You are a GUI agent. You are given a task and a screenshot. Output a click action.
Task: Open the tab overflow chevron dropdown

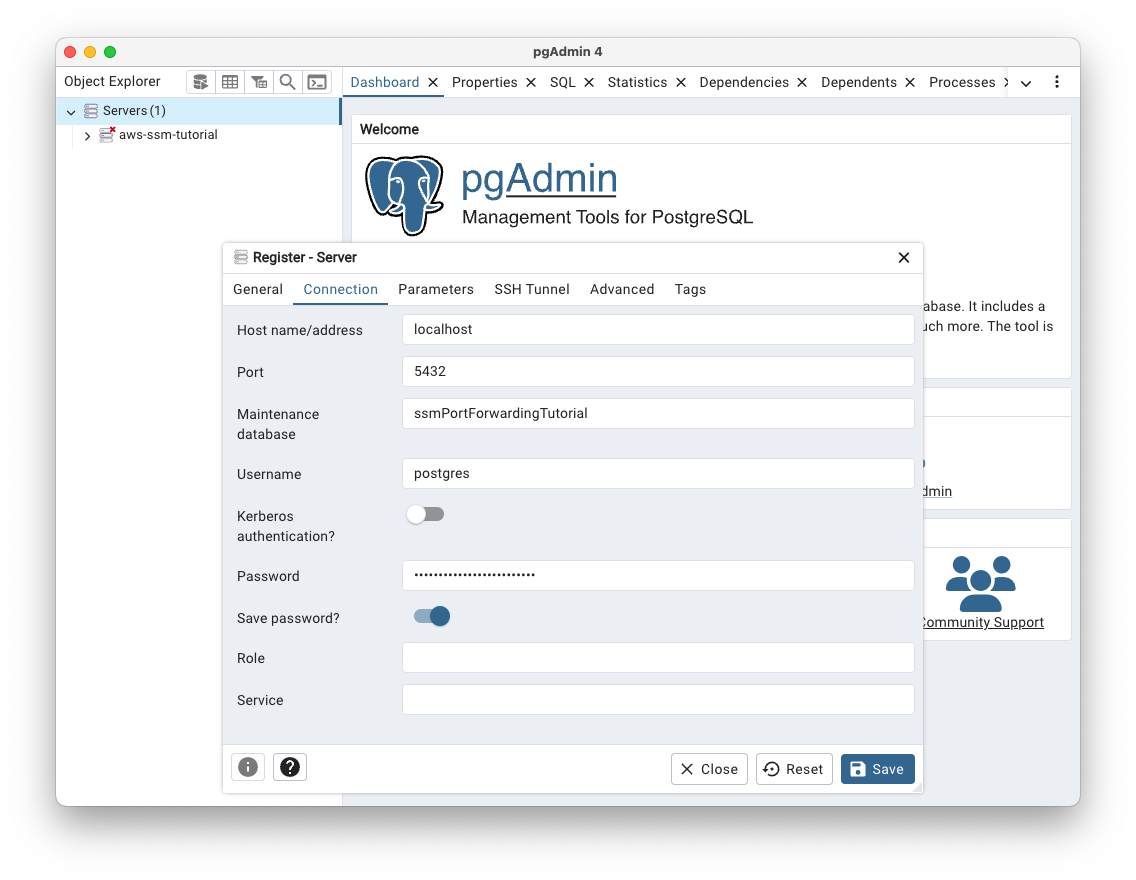click(1026, 83)
